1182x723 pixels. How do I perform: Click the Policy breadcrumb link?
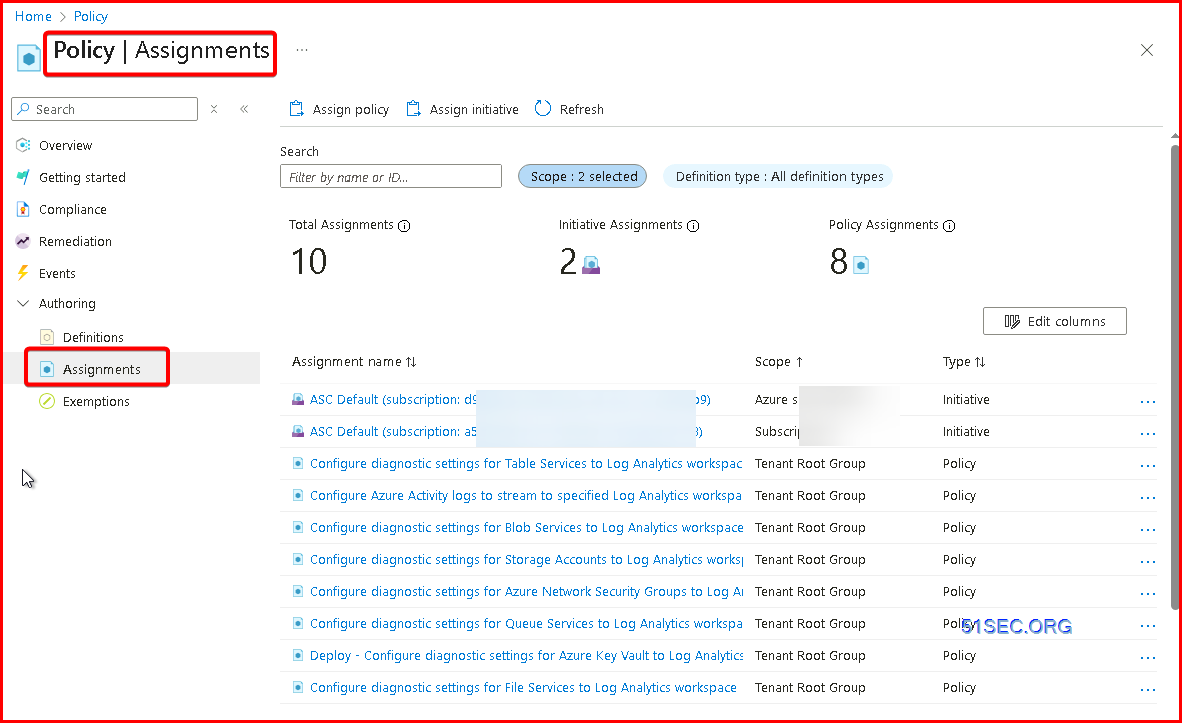pos(90,17)
